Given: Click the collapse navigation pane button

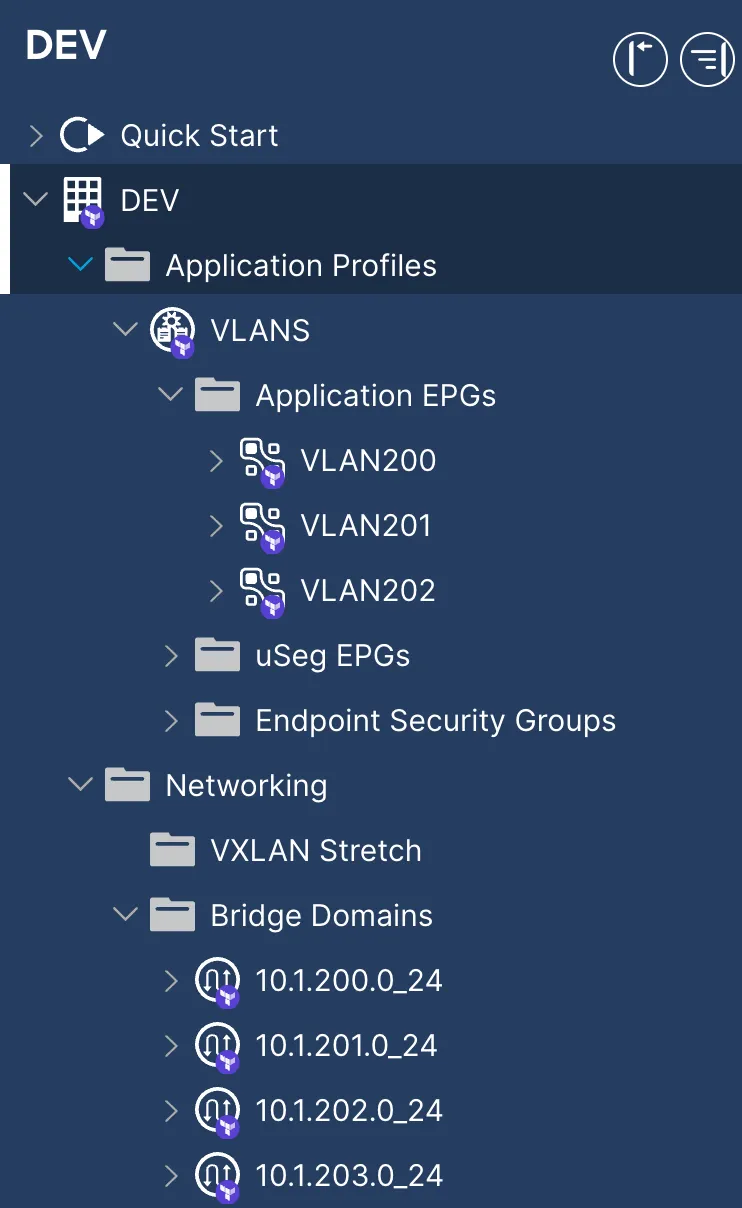Looking at the screenshot, I should click(x=640, y=59).
